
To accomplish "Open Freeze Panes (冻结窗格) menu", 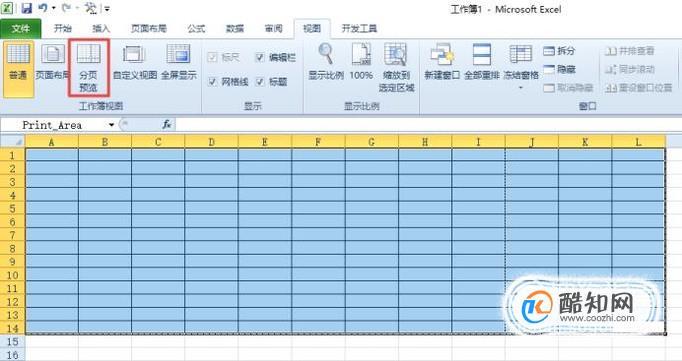I will point(521,67).
